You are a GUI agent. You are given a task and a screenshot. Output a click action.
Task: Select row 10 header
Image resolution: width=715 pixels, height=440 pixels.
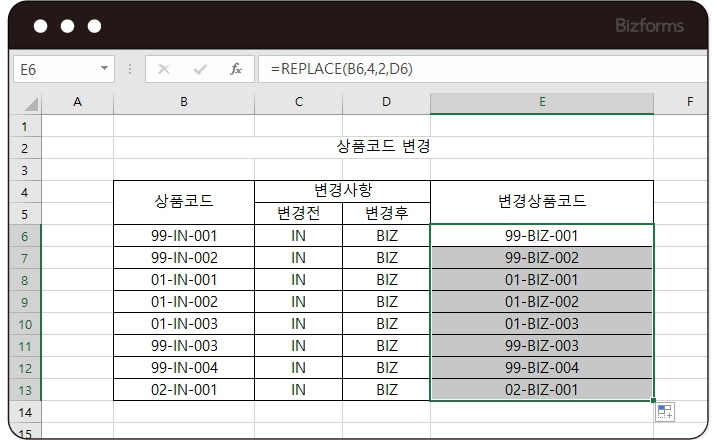25,324
